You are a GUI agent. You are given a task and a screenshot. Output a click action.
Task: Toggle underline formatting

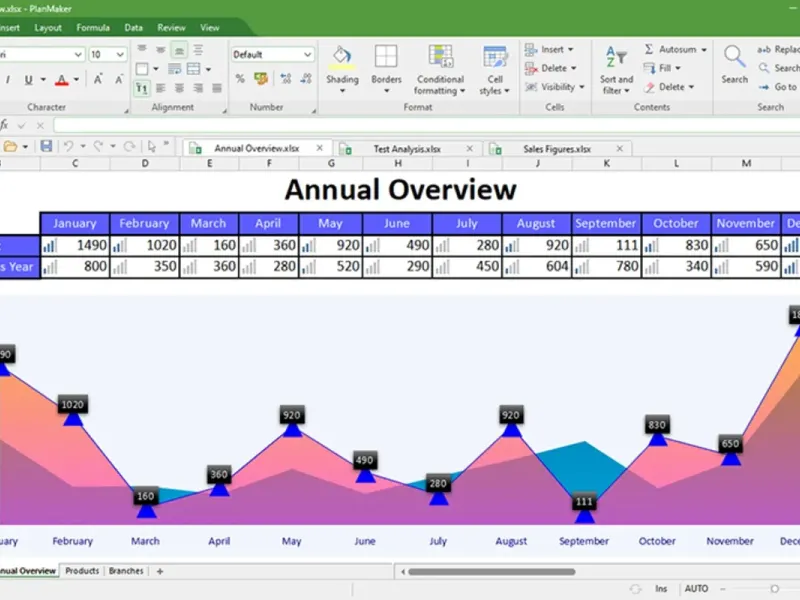pyautogui.click(x=29, y=80)
